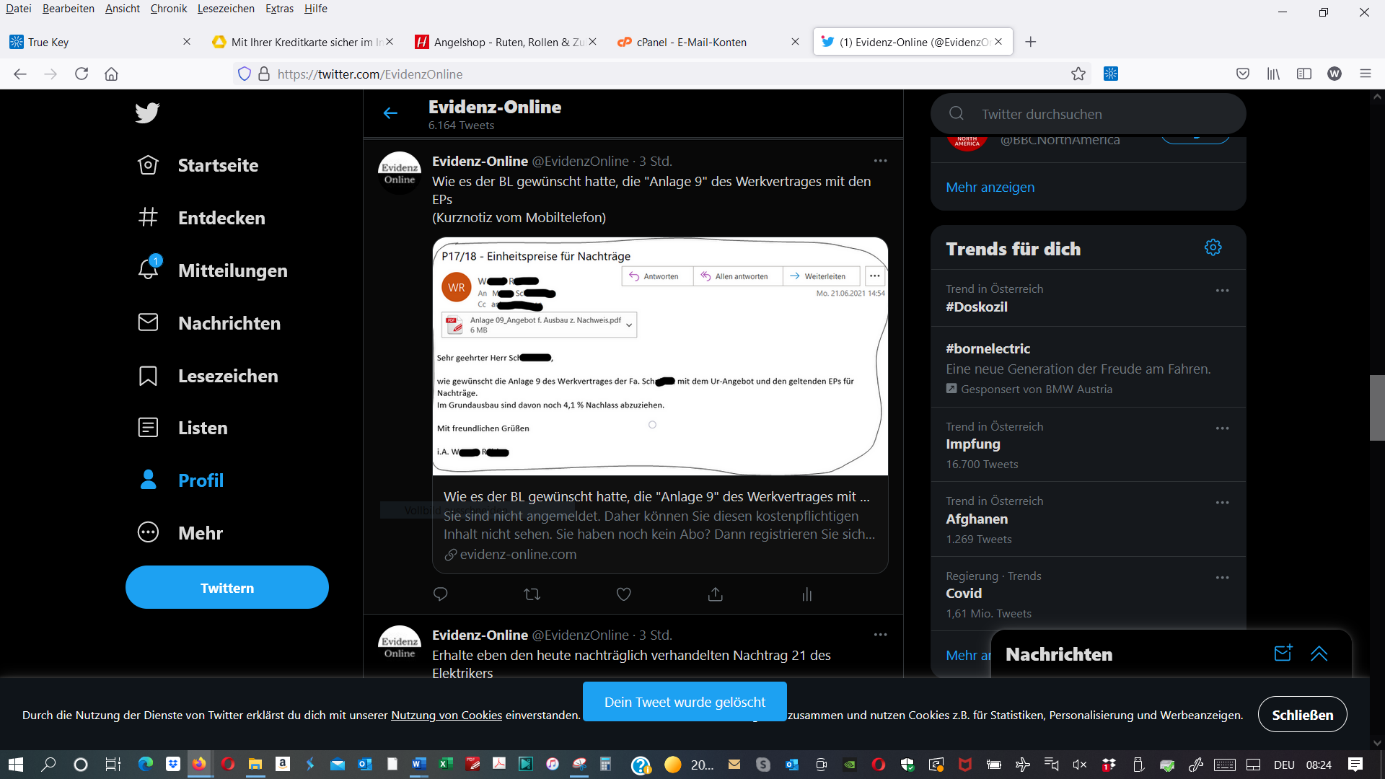
Task: Retweet the Anlage 9 tweet
Action: 532,594
